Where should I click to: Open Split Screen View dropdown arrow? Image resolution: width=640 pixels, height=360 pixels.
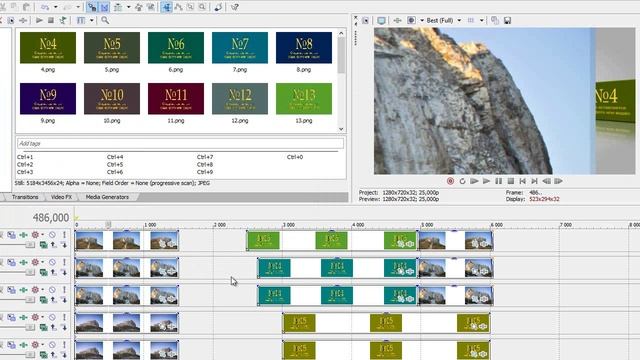click(x=422, y=20)
